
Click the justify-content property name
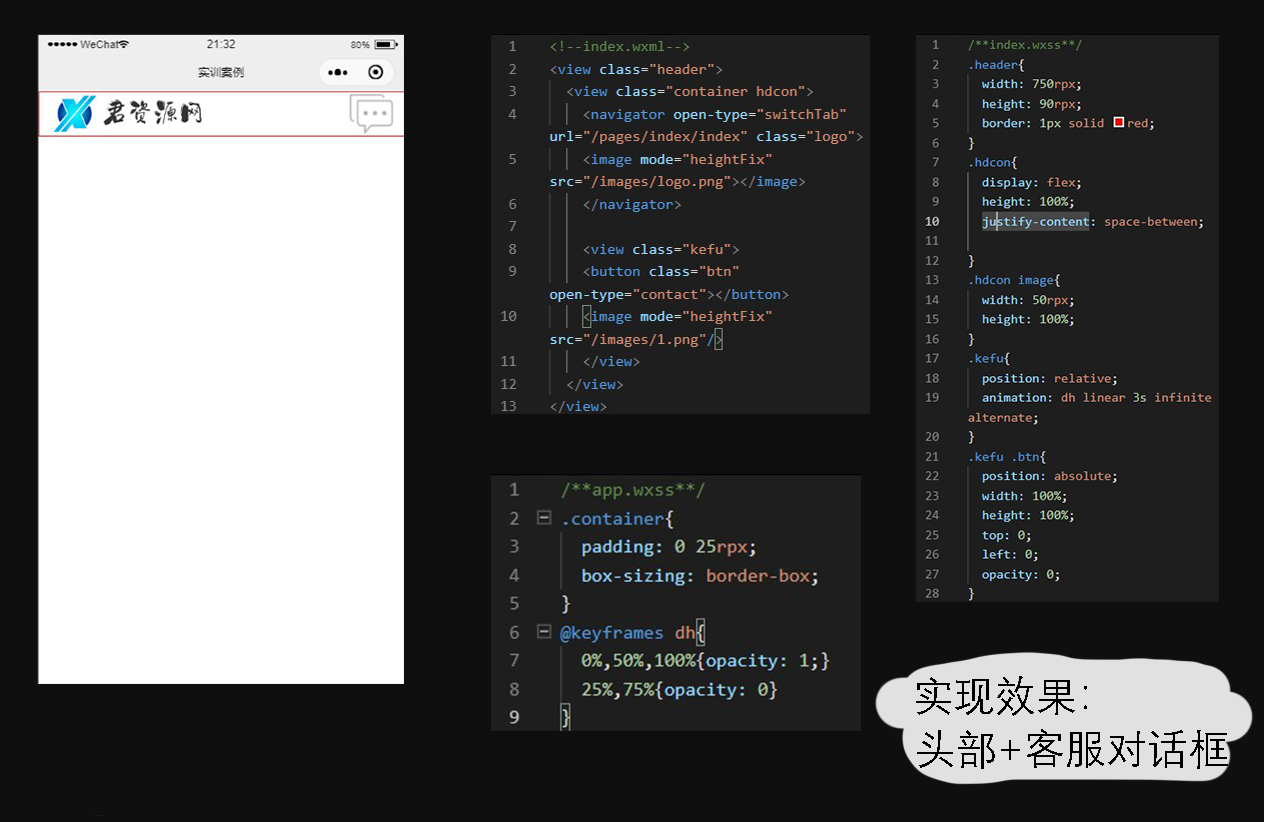pos(1035,221)
